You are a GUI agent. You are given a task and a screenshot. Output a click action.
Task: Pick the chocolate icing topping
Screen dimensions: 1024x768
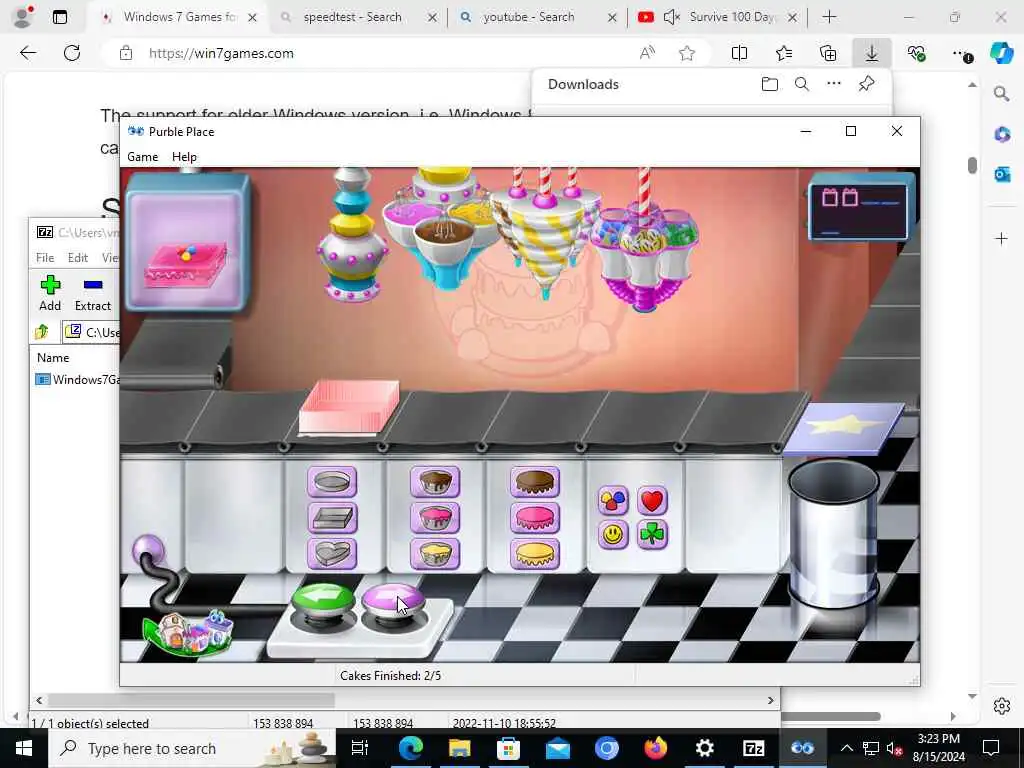point(535,482)
